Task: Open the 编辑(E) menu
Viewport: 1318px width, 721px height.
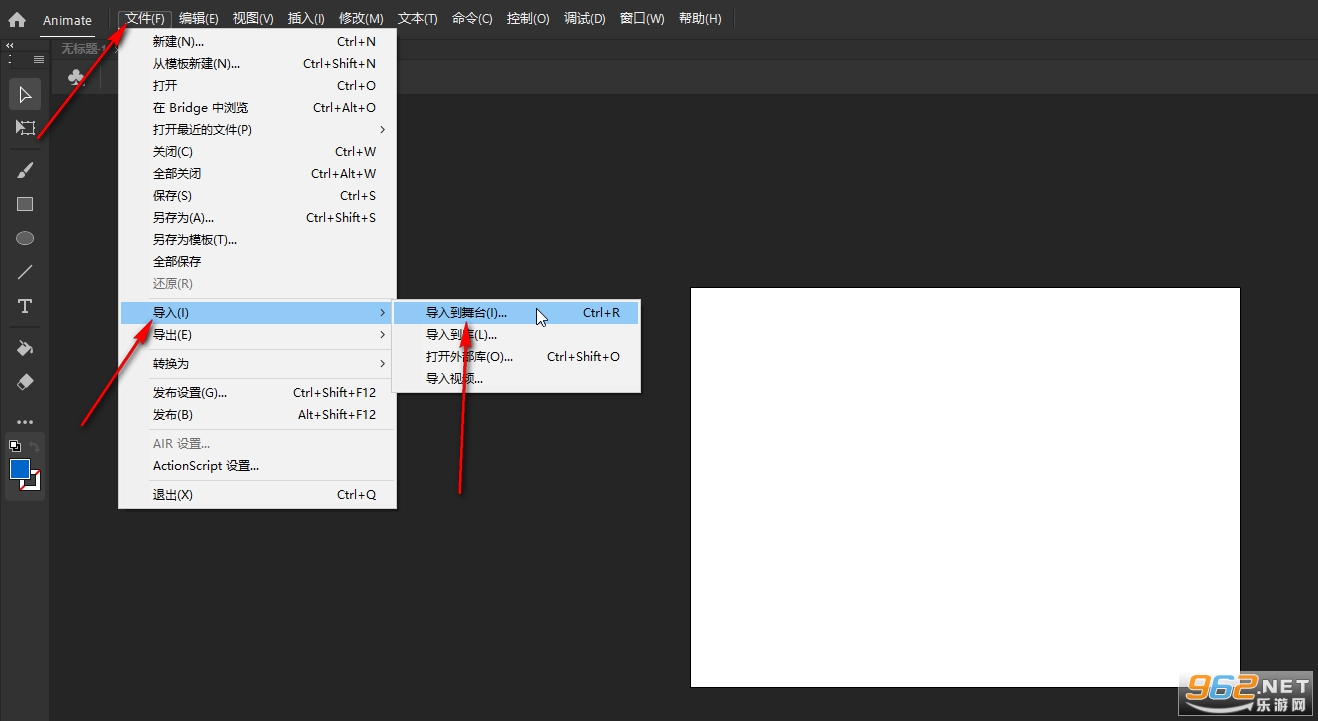Action: point(198,19)
